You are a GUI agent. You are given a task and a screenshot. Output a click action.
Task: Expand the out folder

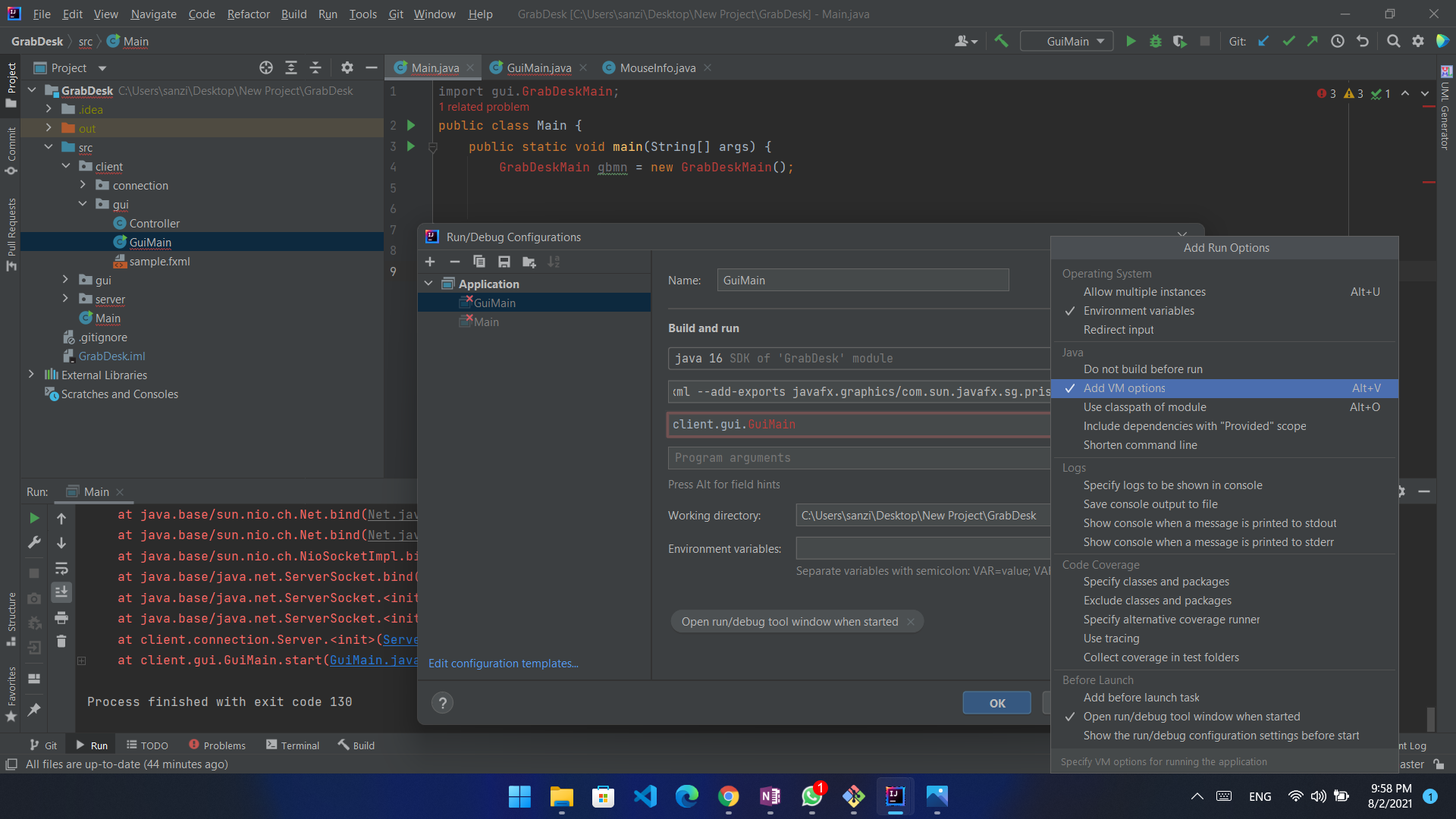[49, 128]
